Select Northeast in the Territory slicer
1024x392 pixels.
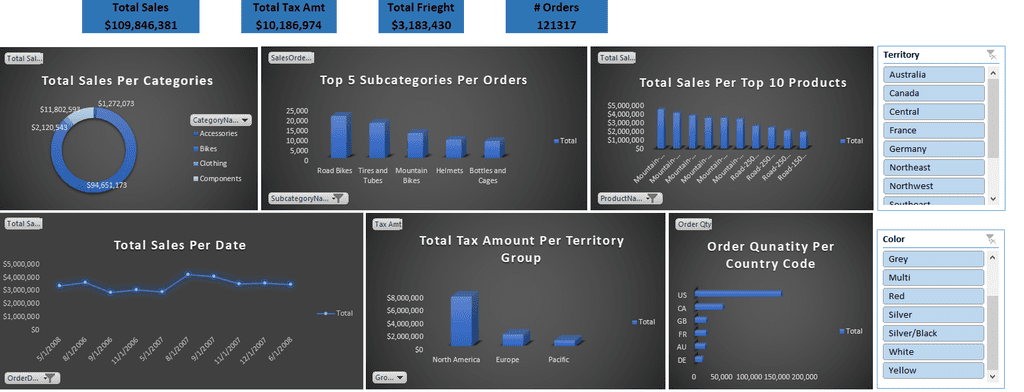[x=934, y=167]
